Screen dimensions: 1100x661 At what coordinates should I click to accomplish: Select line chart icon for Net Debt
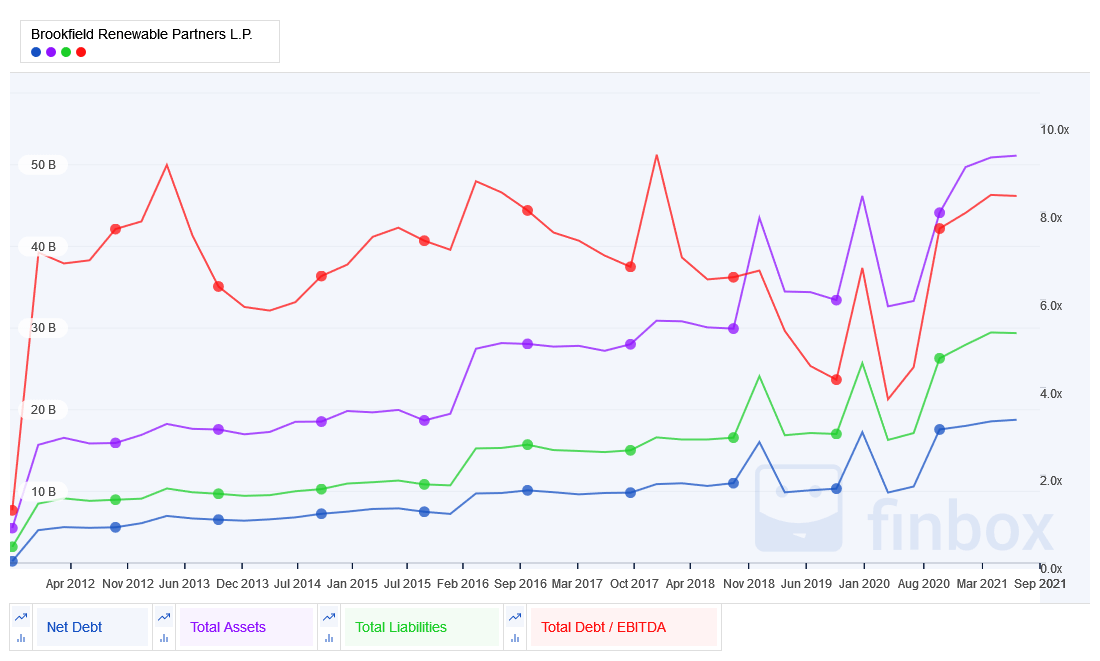pos(21,617)
